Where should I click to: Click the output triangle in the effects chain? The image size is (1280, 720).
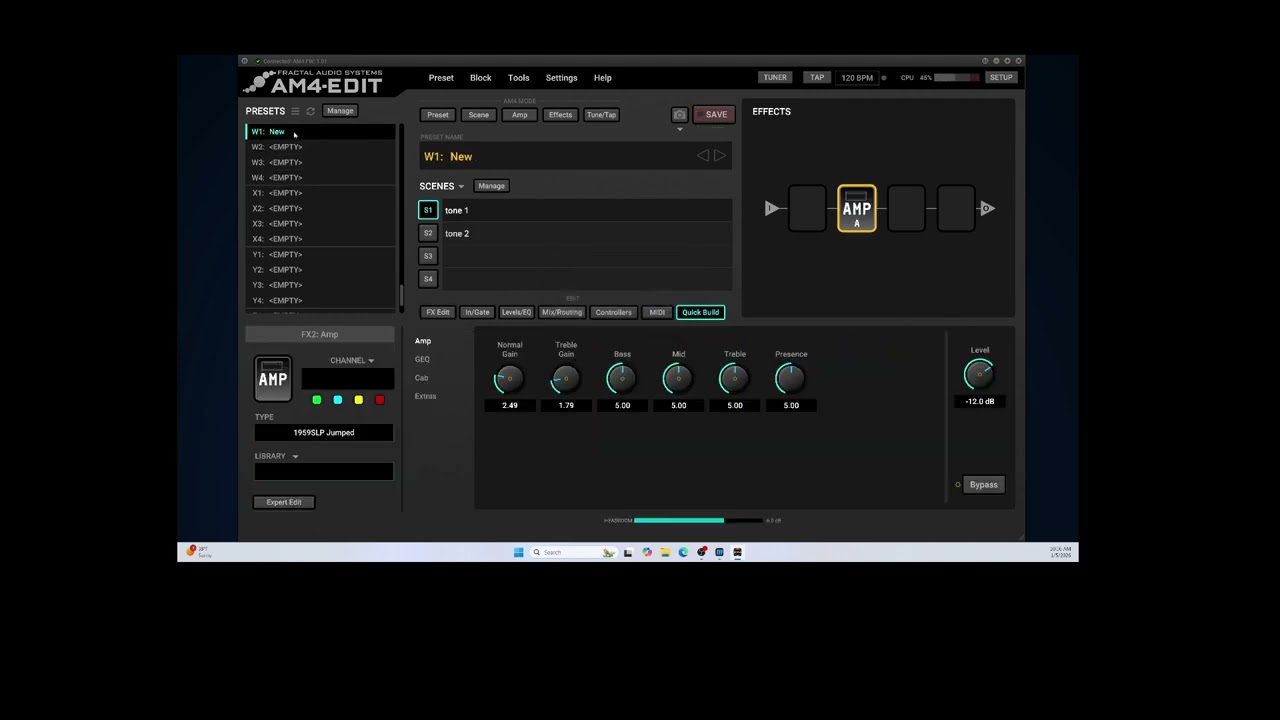coord(987,208)
